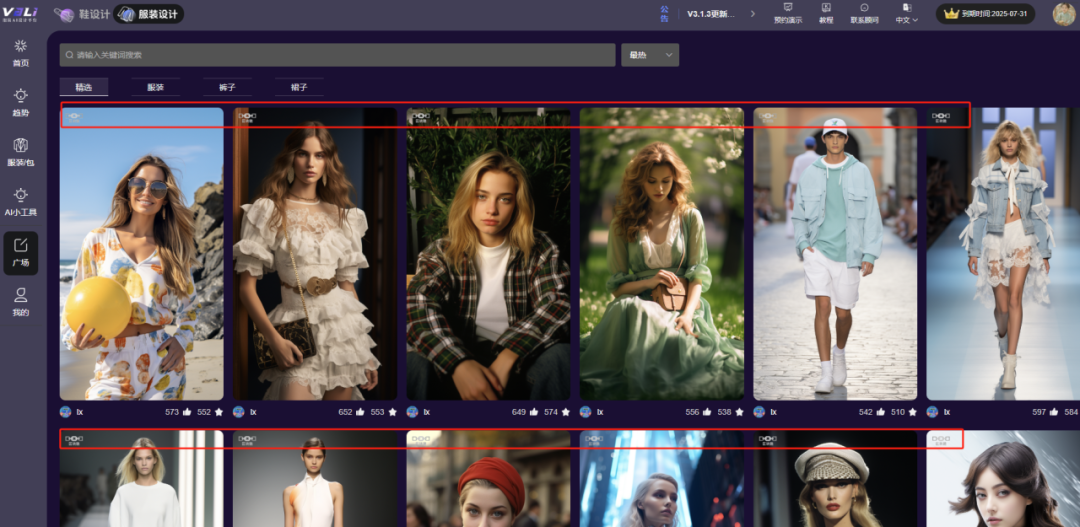Select the 裙子 skirt tab
The height and width of the screenshot is (527, 1080).
[299, 87]
